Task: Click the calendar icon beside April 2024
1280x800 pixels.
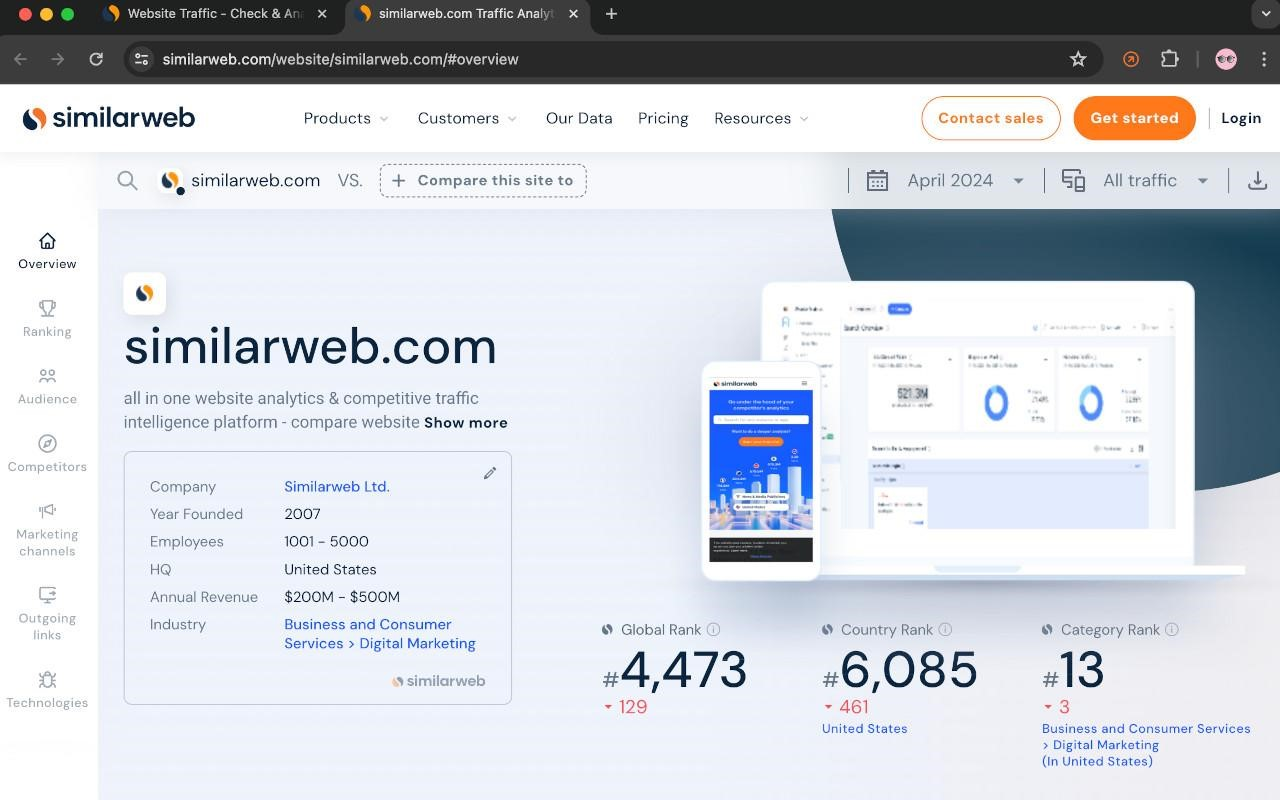Action: [877, 181]
